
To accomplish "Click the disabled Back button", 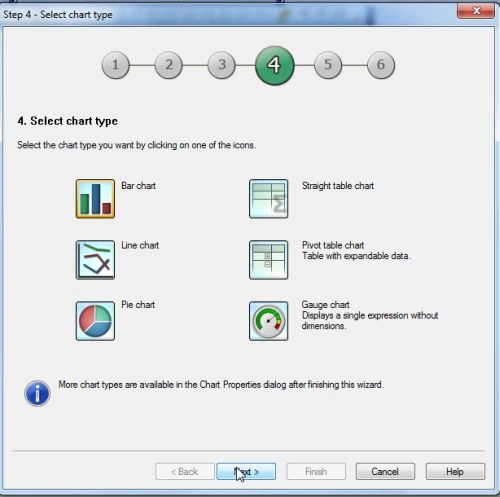I will click(185, 471).
